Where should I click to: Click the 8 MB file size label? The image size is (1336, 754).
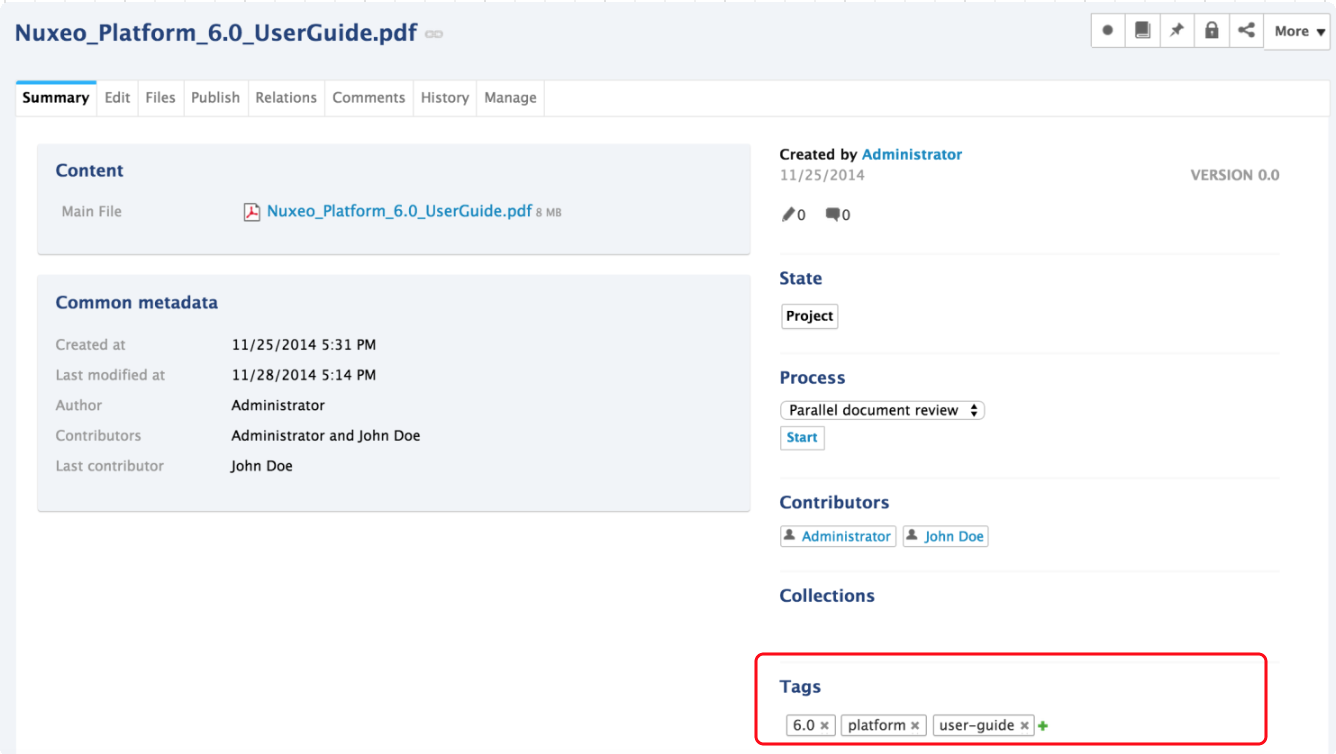[549, 213]
